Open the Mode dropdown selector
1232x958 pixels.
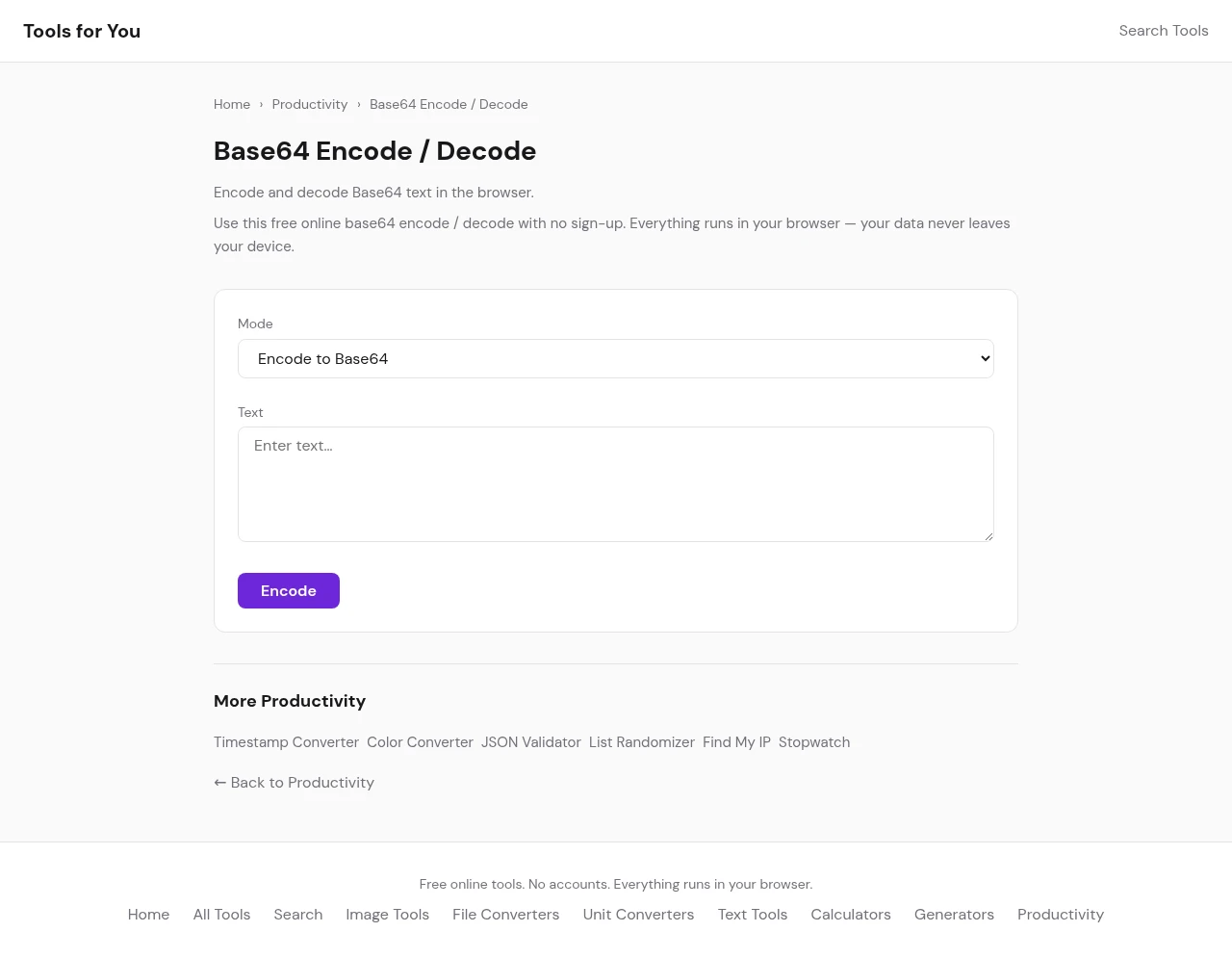615,359
